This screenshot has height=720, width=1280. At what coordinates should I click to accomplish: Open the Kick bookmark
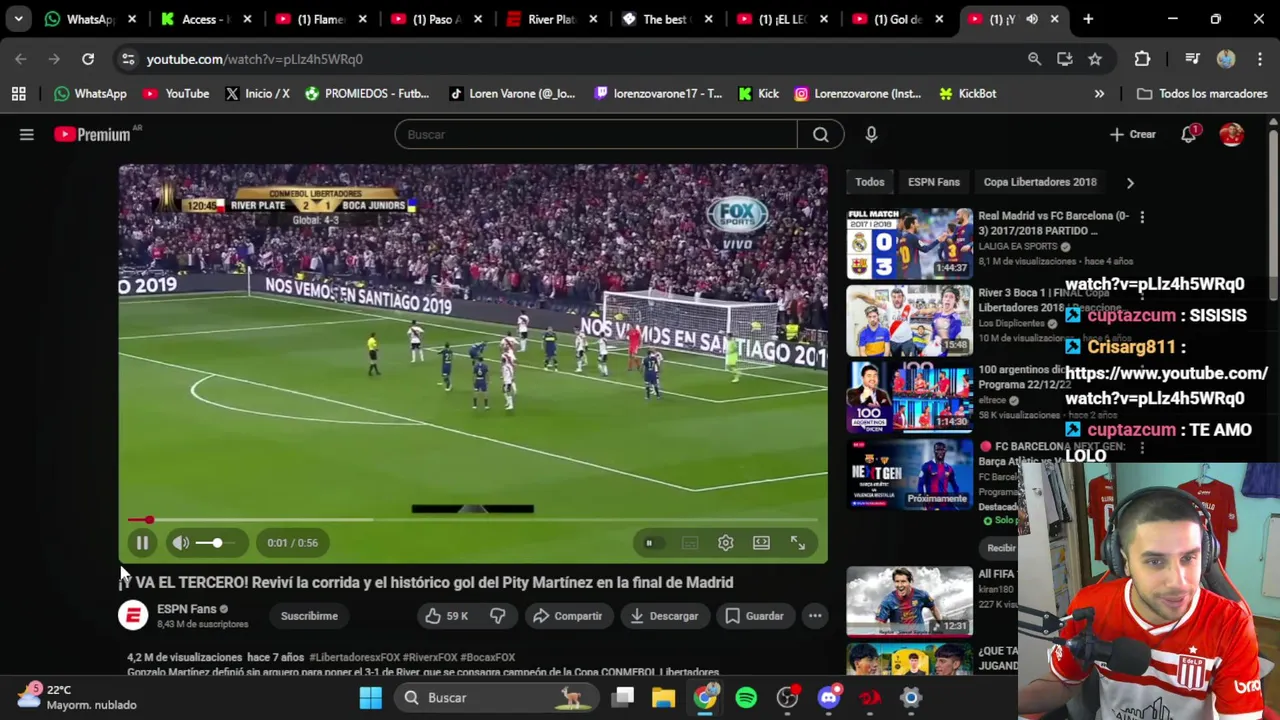click(758, 94)
